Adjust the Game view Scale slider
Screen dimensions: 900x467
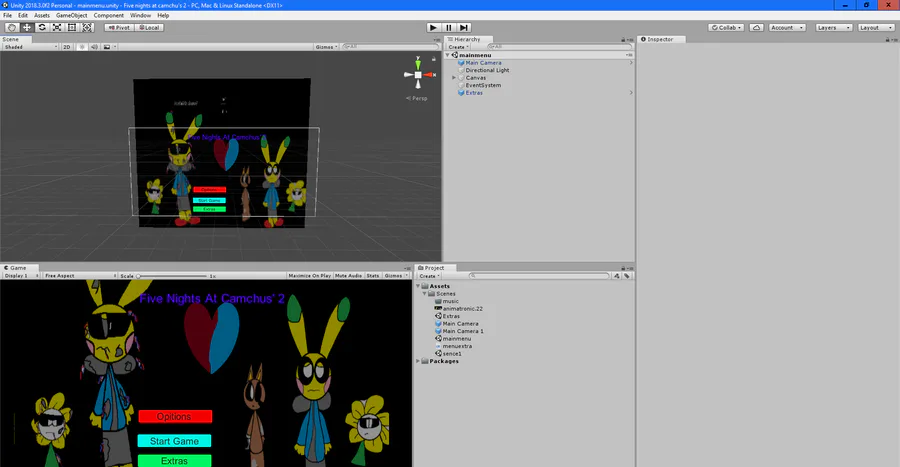click(171, 276)
